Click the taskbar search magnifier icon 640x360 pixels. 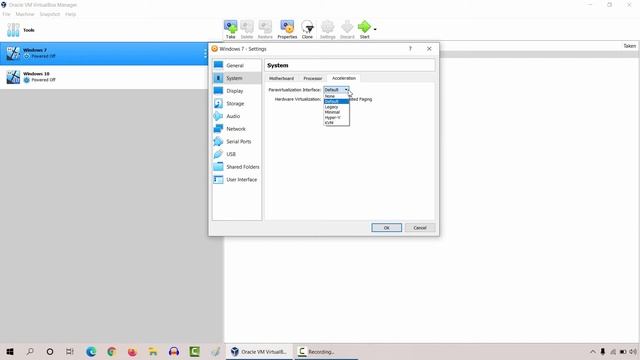(x=30, y=351)
